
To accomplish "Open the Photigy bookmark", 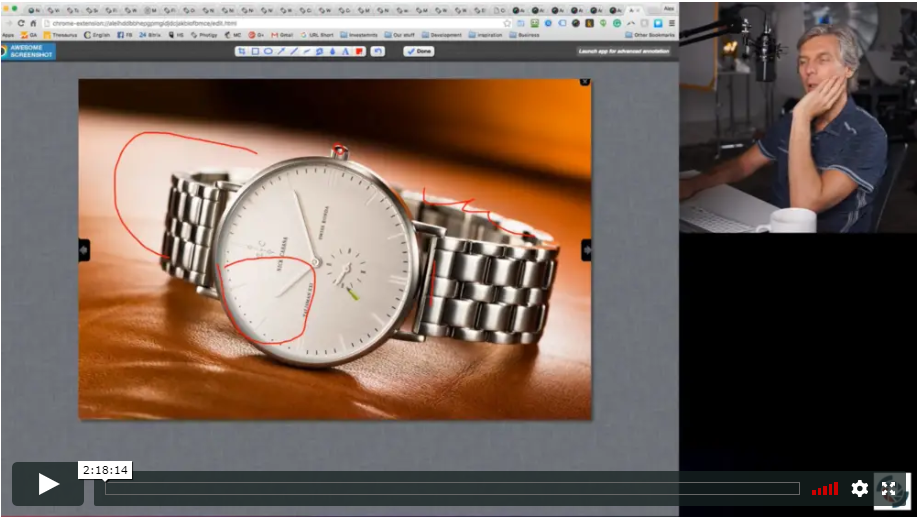I will pos(204,35).
